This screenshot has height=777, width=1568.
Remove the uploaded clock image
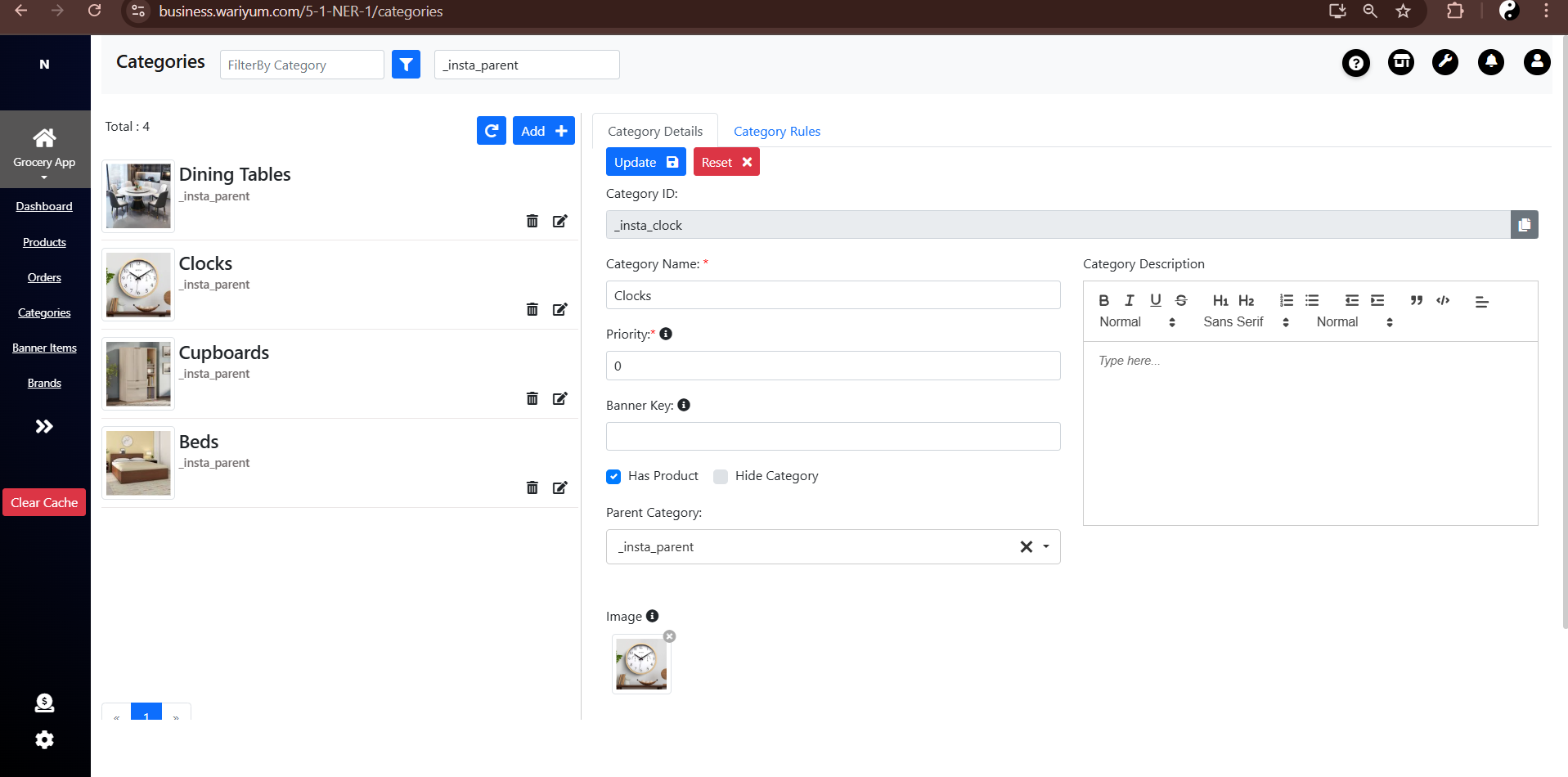pyautogui.click(x=669, y=636)
